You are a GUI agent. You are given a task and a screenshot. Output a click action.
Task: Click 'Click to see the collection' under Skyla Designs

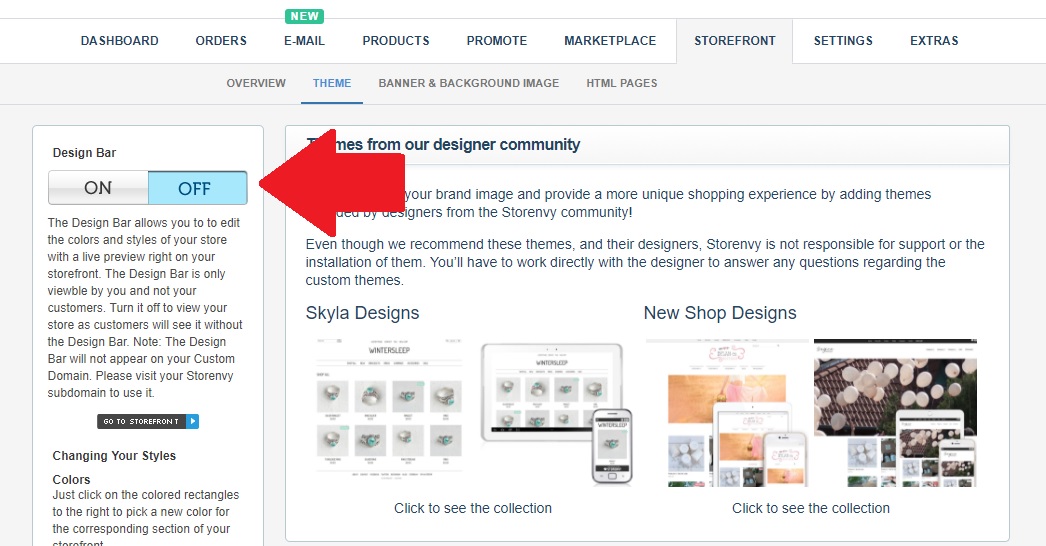pyautogui.click(x=473, y=508)
